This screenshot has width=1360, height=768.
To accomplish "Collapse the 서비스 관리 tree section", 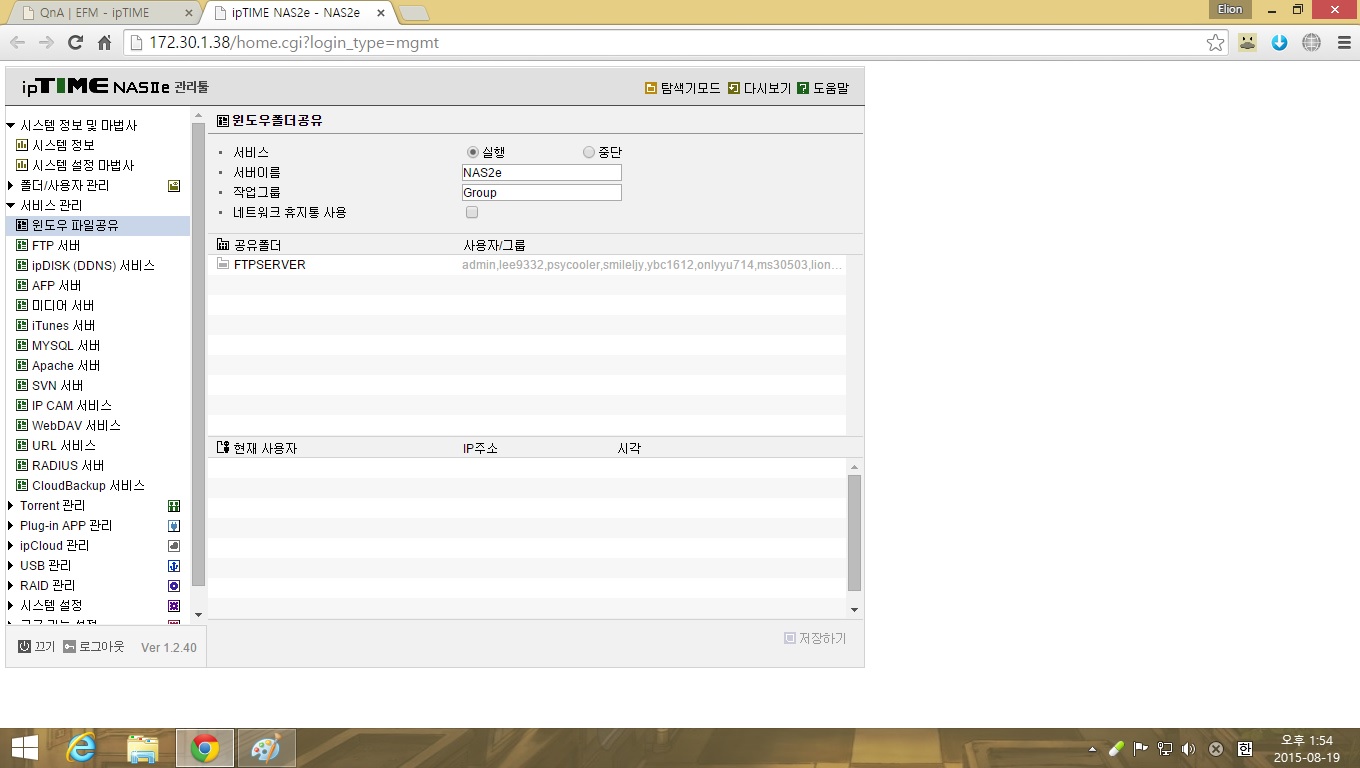I will coord(11,206).
